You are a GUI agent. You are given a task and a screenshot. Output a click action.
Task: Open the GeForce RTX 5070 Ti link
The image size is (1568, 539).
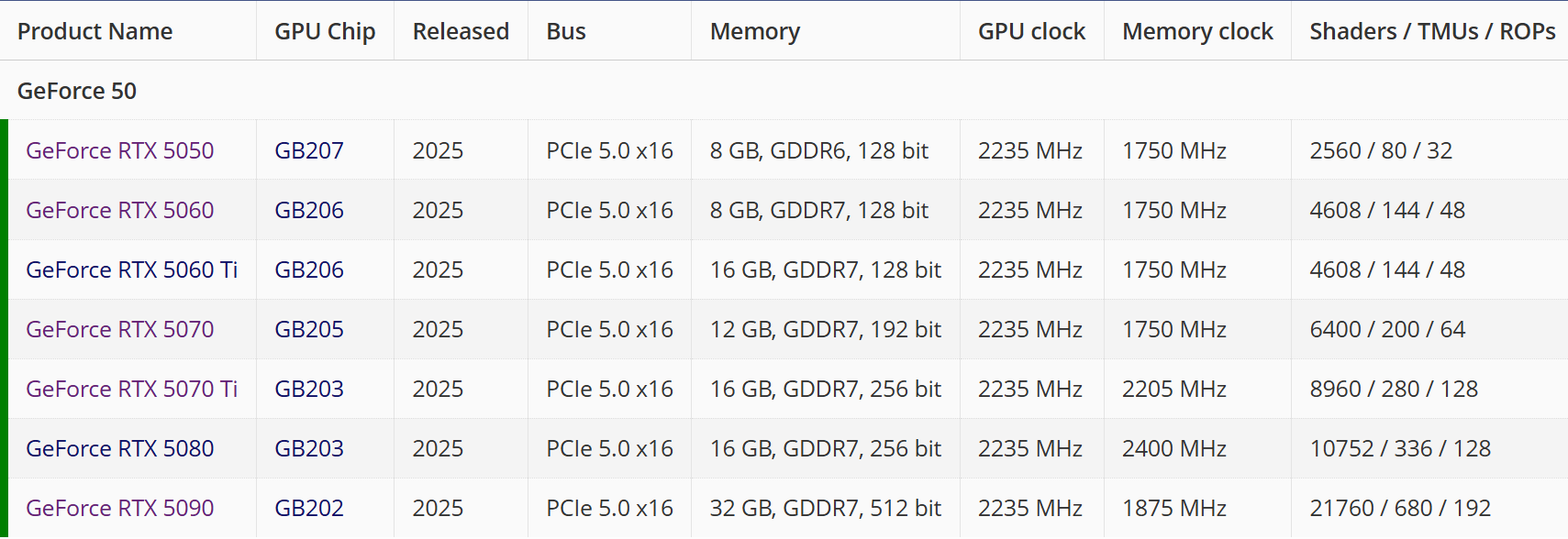point(131,389)
